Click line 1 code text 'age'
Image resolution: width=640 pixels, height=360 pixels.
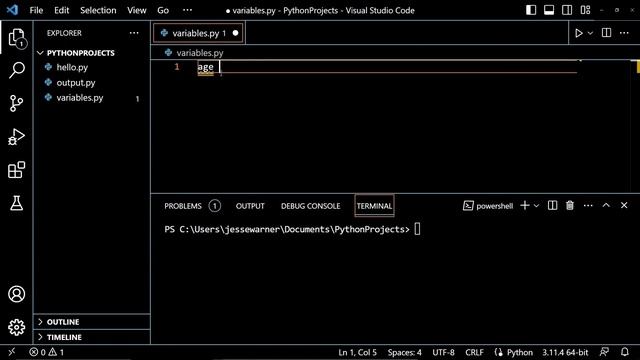click(x=205, y=67)
